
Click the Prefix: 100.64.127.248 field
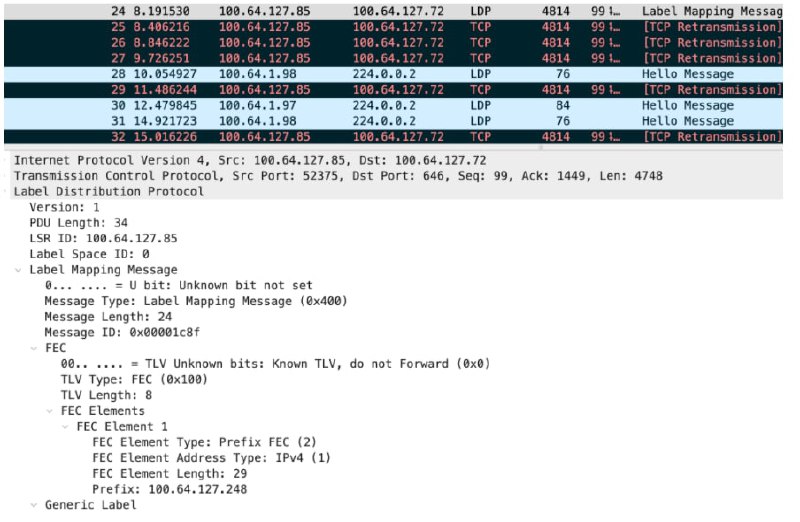[x=169, y=490]
